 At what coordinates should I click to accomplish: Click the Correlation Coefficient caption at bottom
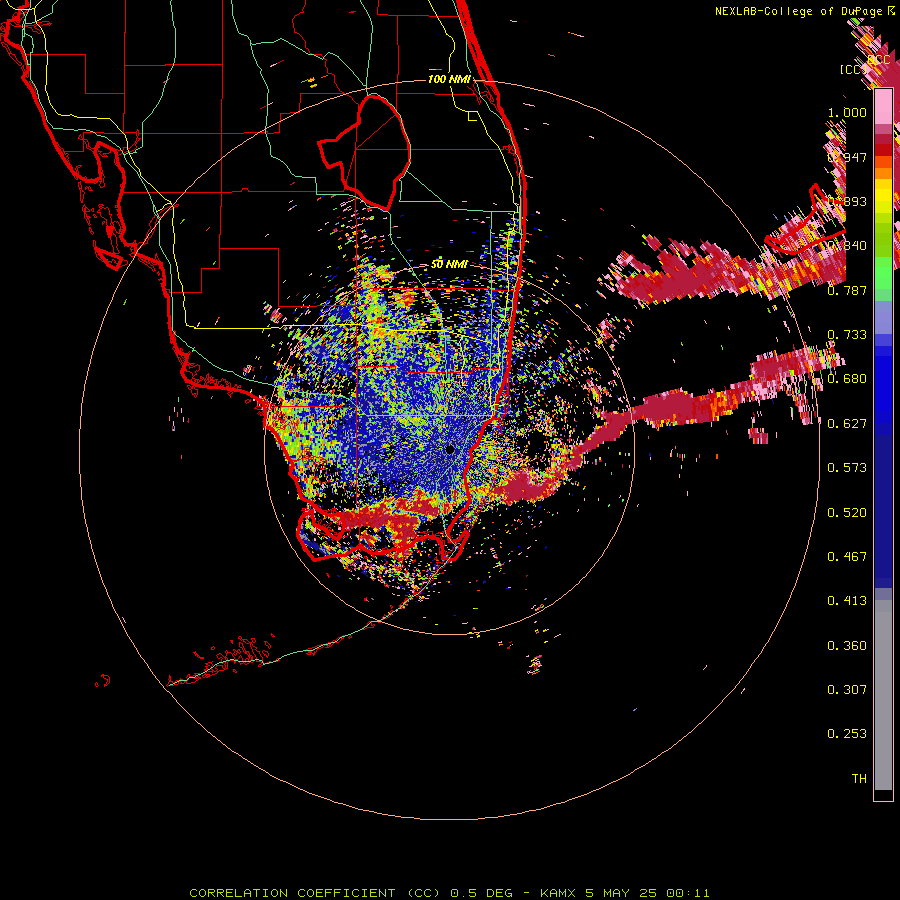449,893
